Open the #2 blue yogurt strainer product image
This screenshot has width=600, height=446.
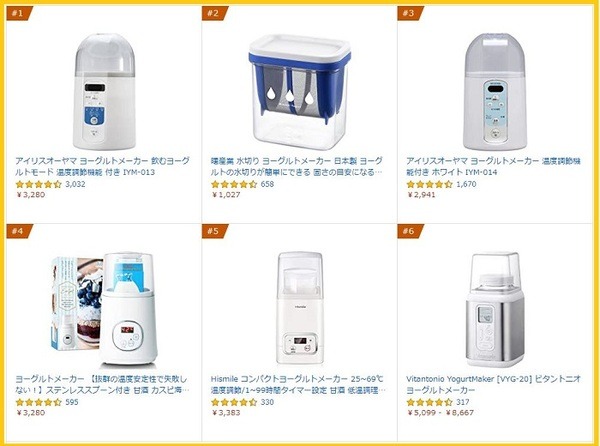299,92
